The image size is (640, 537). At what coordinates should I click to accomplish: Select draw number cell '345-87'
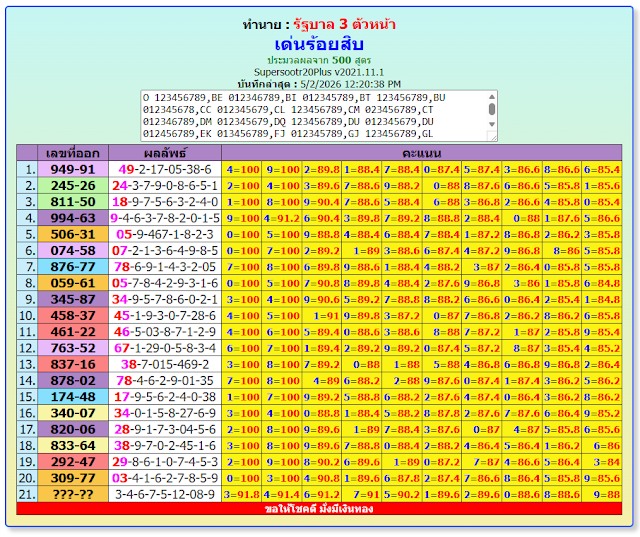tap(73, 300)
